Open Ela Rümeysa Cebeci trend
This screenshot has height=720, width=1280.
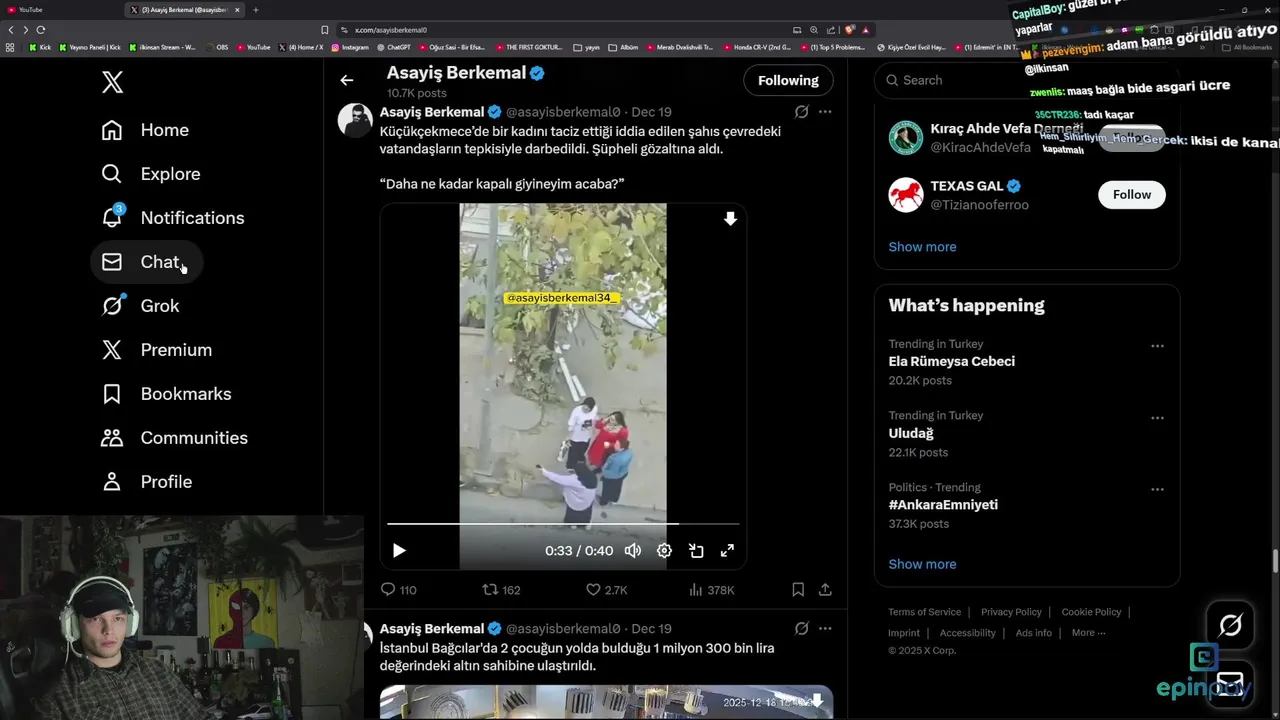(951, 362)
